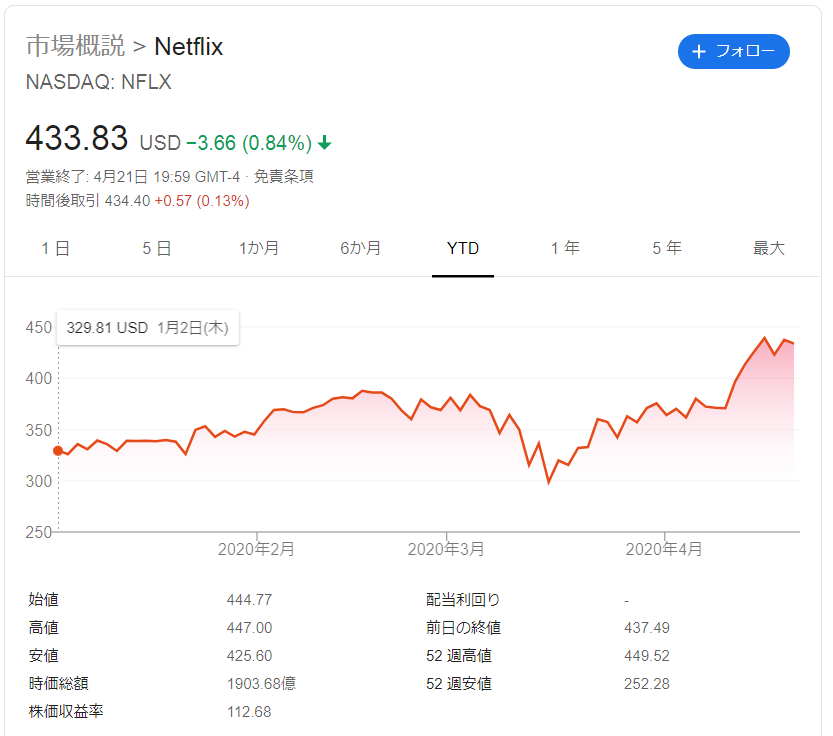The image size is (833, 736).
Task: Show the 1年 range chart
Action: (x=565, y=248)
